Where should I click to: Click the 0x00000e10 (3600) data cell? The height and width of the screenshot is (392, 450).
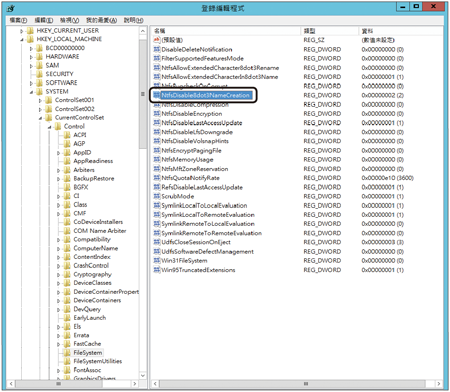coord(387,178)
